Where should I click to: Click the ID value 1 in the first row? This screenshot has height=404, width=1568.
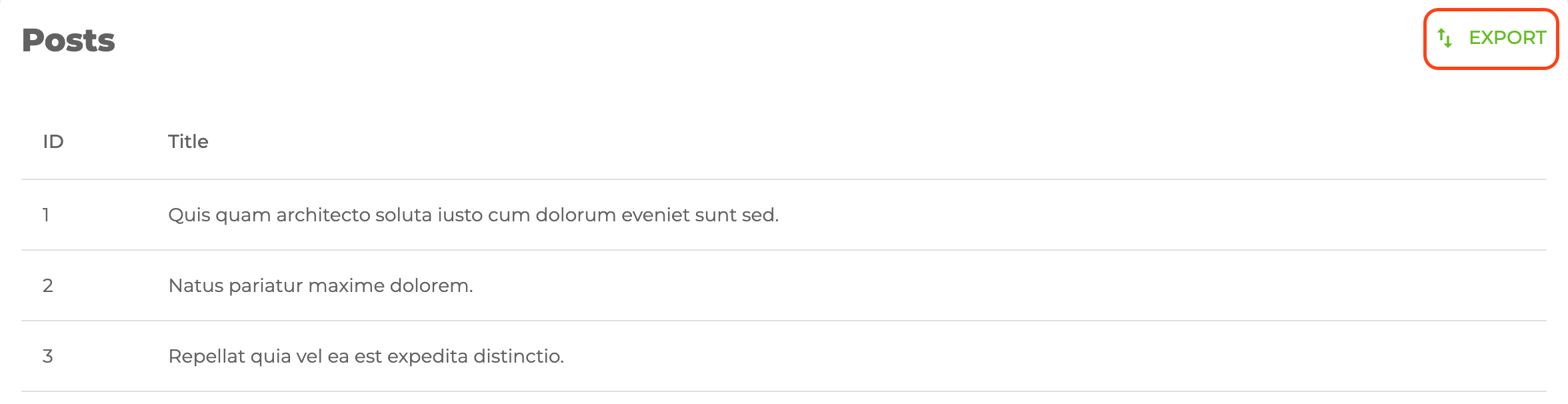click(x=47, y=215)
